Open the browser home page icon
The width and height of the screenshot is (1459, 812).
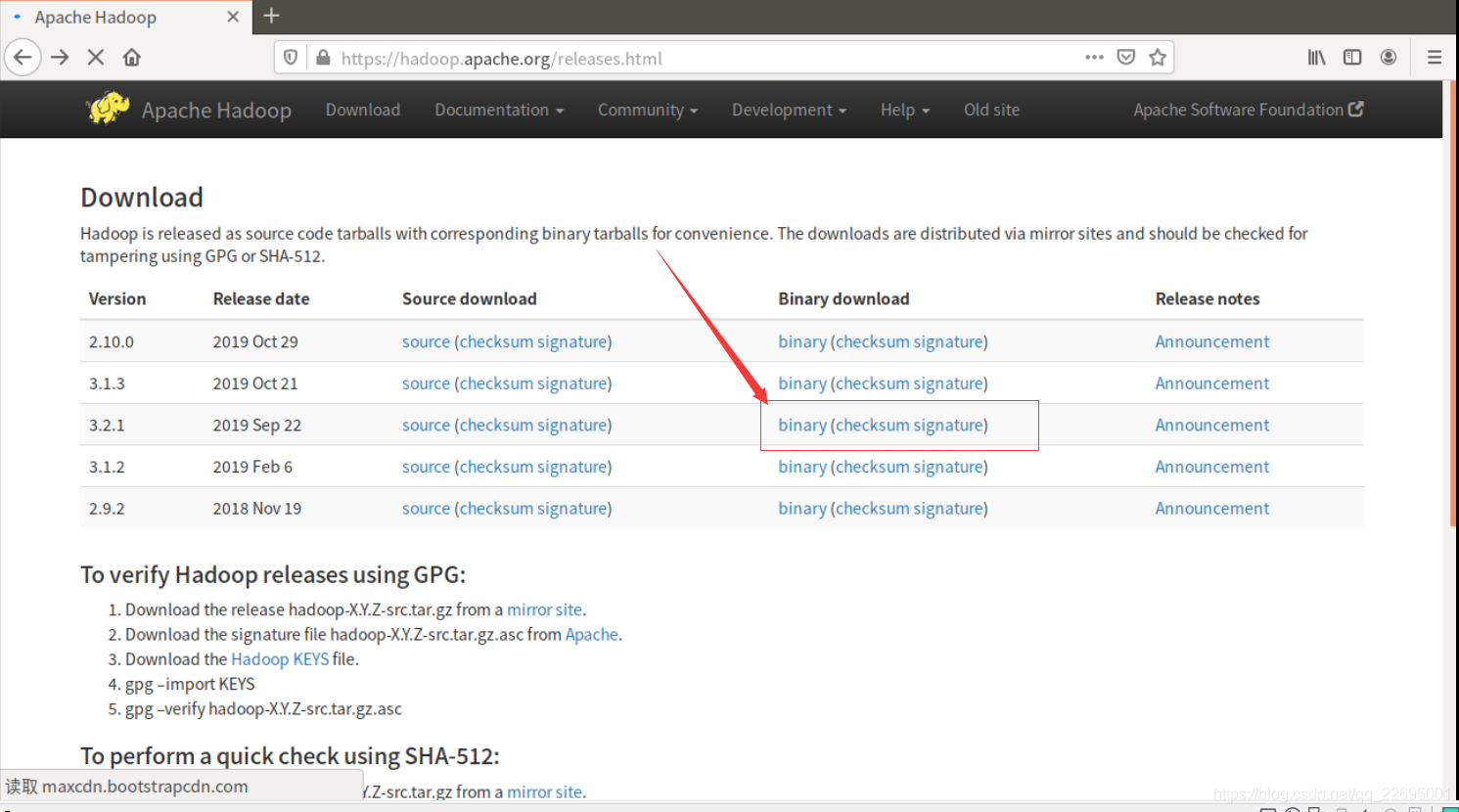pyautogui.click(x=132, y=58)
